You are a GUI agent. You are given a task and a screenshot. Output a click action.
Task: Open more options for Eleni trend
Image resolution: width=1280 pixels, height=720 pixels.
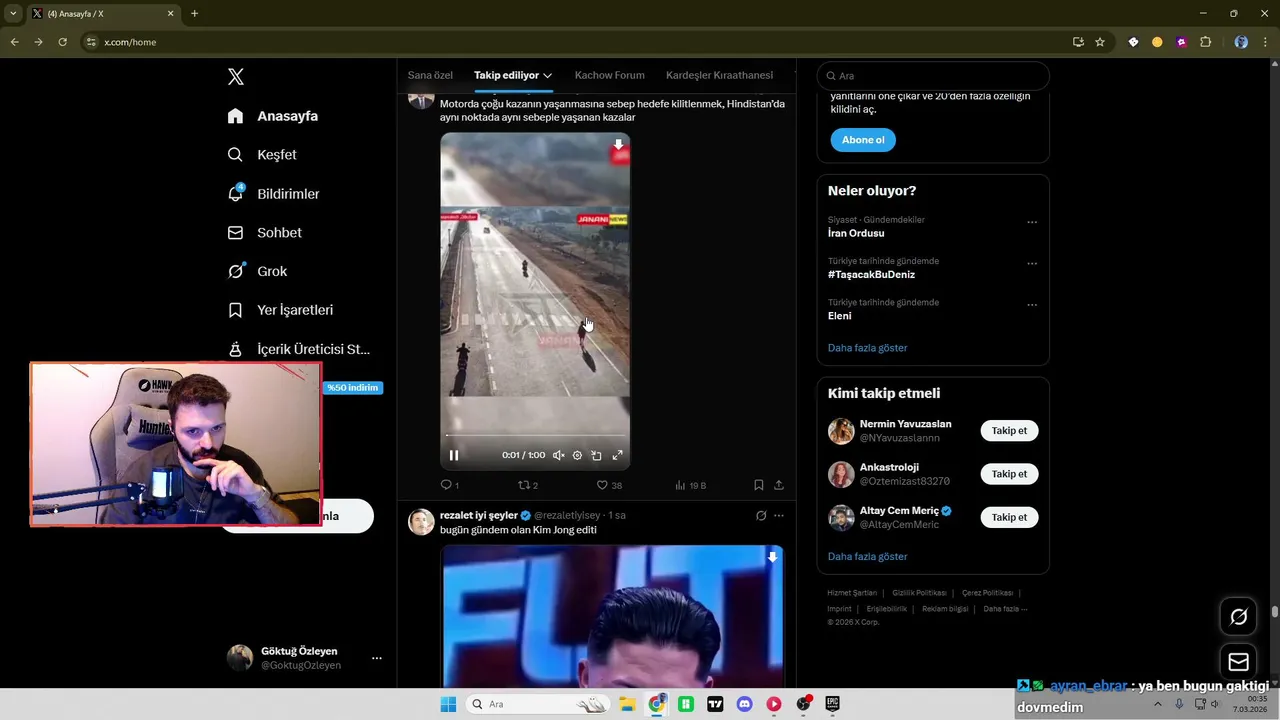pyautogui.click(x=1032, y=305)
